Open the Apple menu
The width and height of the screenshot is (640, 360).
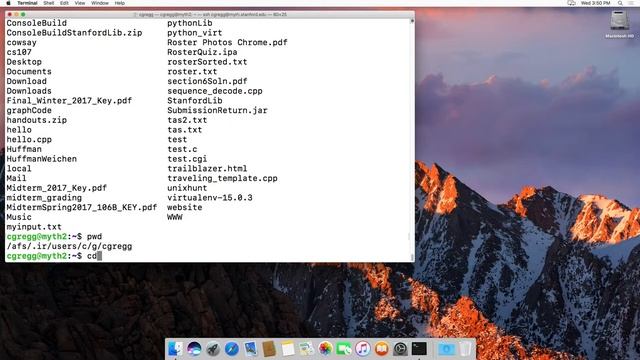click(8, 3)
